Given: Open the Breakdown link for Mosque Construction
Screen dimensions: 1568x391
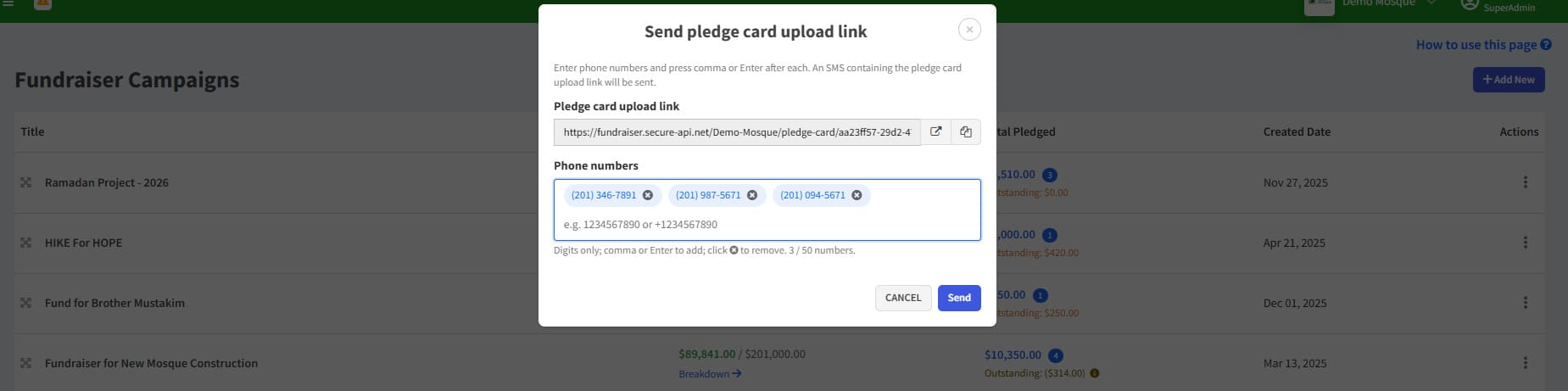Looking at the screenshot, I should tap(711, 374).
